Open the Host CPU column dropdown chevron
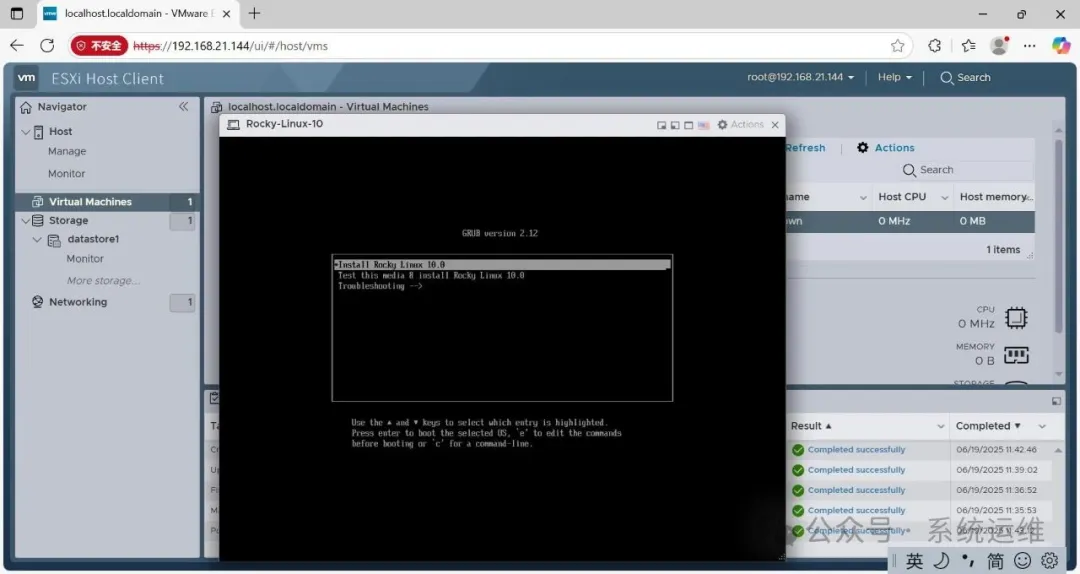1080x574 pixels. coord(944,198)
